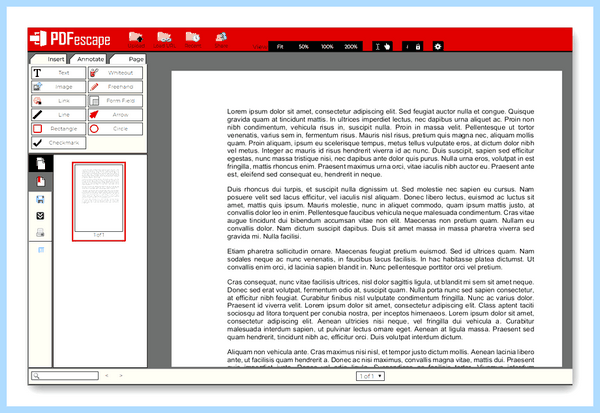
Task: Select the Arrow tool
Action: pyautogui.click(x=115, y=115)
